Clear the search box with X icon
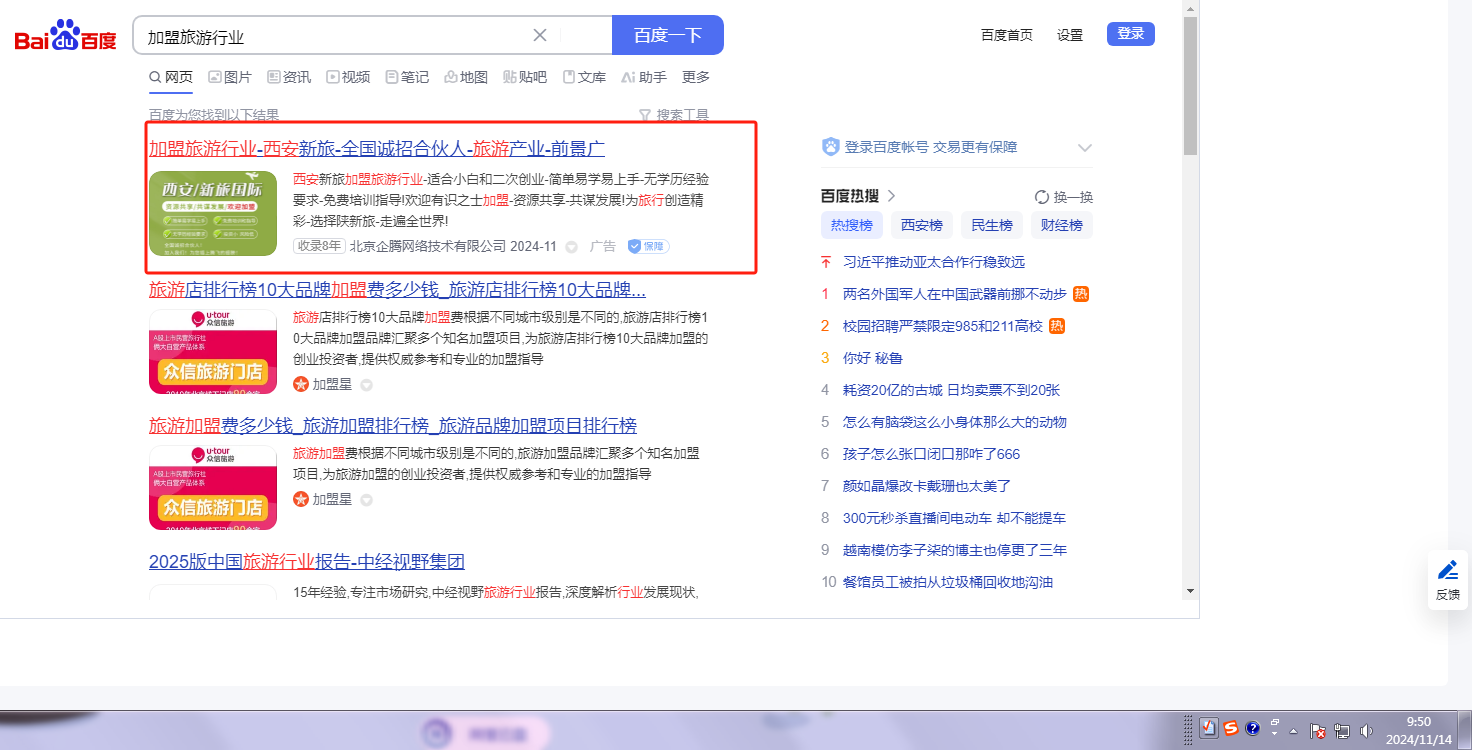The height and width of the screenshot is (750, 1472). pos(540,35)
